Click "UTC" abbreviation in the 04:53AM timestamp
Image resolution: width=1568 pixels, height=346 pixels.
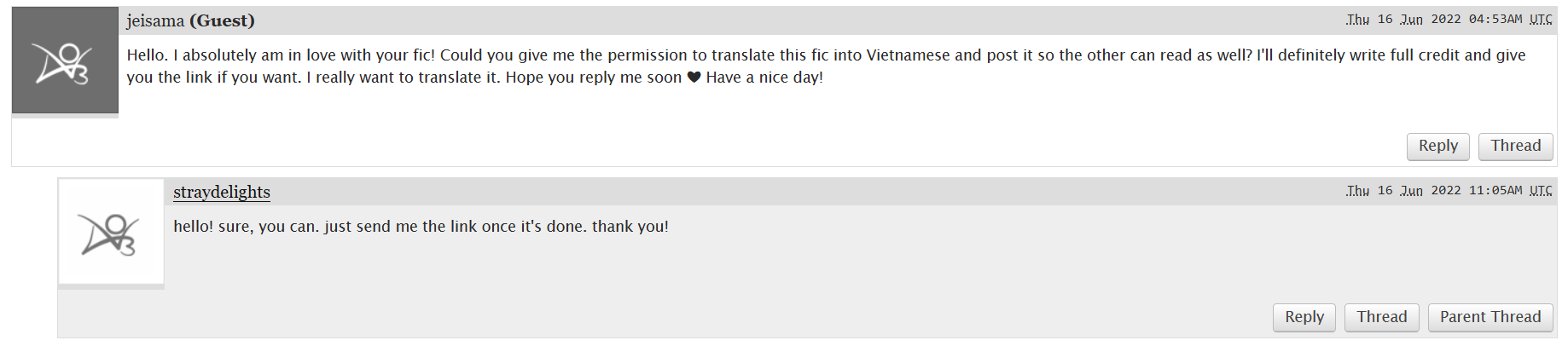tap(1541, 20)
